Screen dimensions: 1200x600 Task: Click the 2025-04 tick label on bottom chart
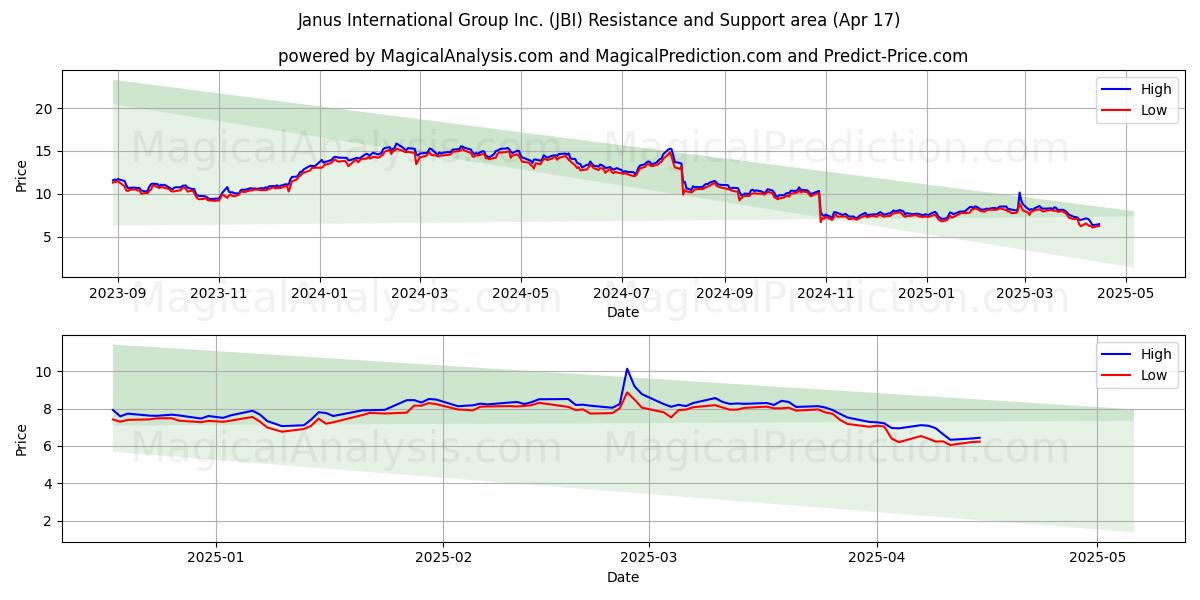coord(877,558)
